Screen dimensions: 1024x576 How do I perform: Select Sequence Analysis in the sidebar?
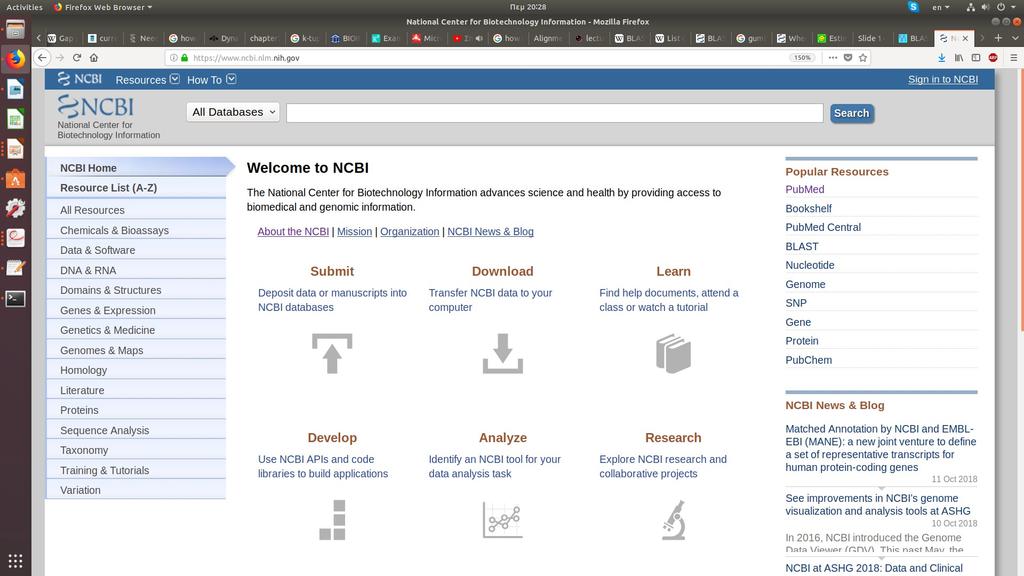point(136,430)
